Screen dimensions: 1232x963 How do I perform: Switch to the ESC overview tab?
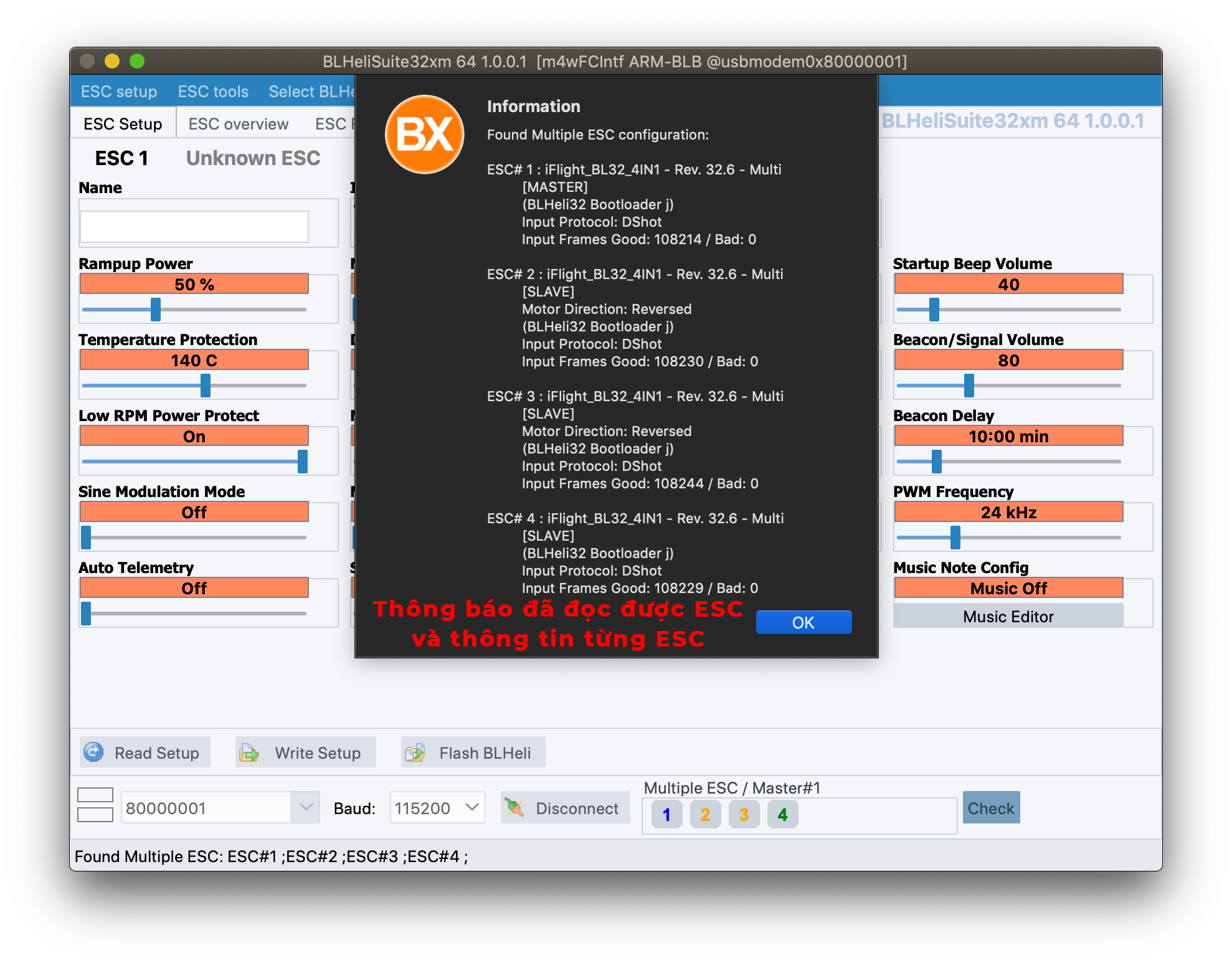point(239,124)
